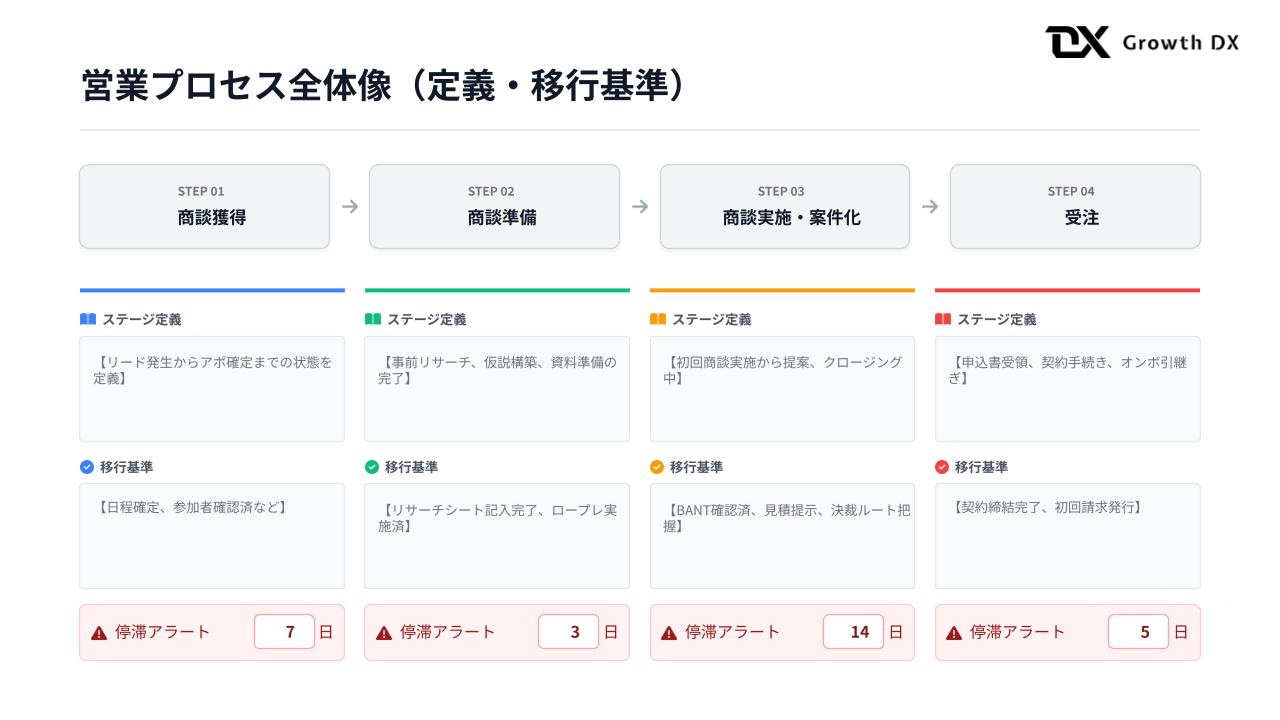Click stagnation days field showing 7

[284, 632]
